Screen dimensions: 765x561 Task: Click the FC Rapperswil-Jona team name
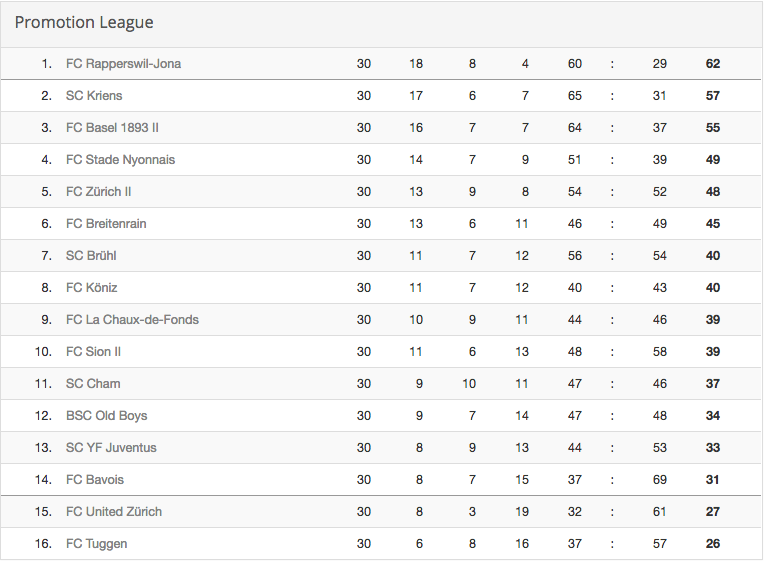[123, 64]
